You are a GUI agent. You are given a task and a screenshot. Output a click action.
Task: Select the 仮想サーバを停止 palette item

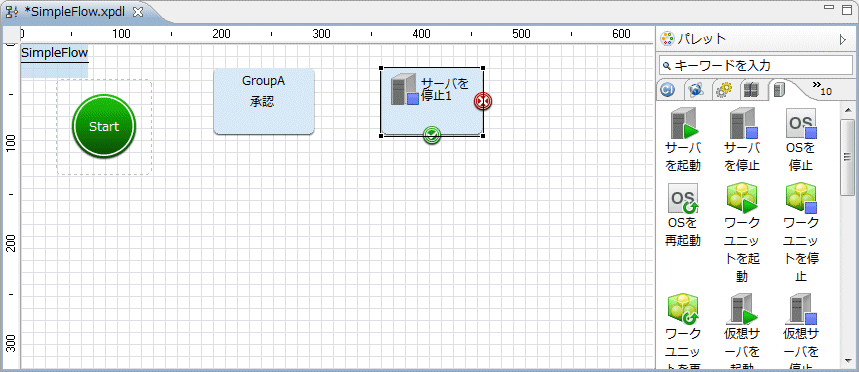point(801,332)
